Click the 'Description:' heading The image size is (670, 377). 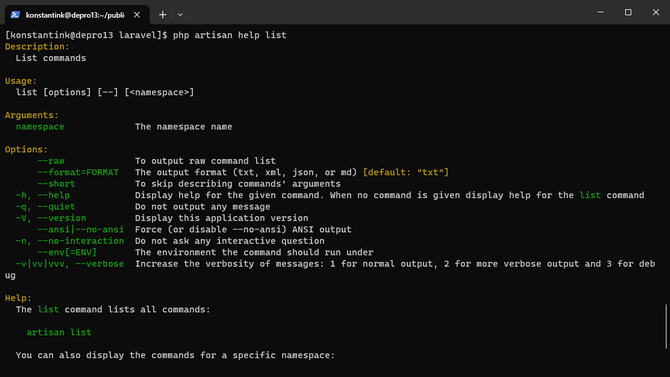click(37, 47)
